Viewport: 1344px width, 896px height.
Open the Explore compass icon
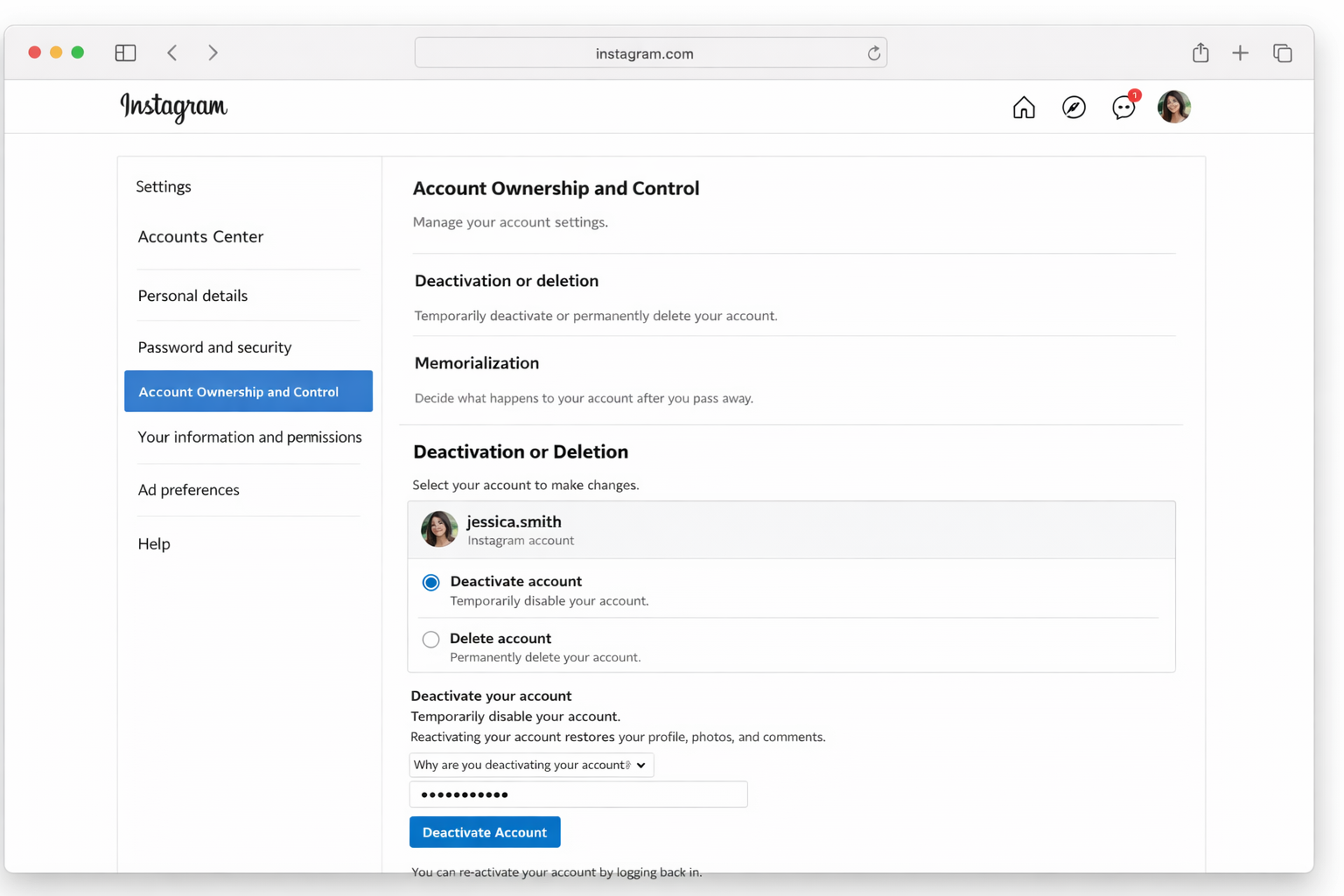(1074, 107)
